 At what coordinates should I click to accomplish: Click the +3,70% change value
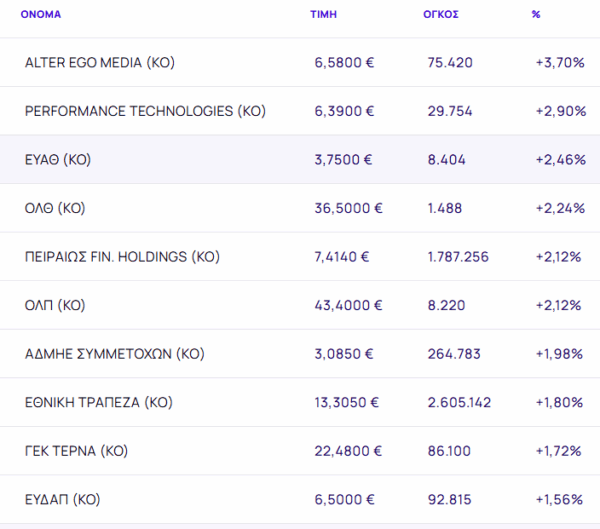[560, 63]
